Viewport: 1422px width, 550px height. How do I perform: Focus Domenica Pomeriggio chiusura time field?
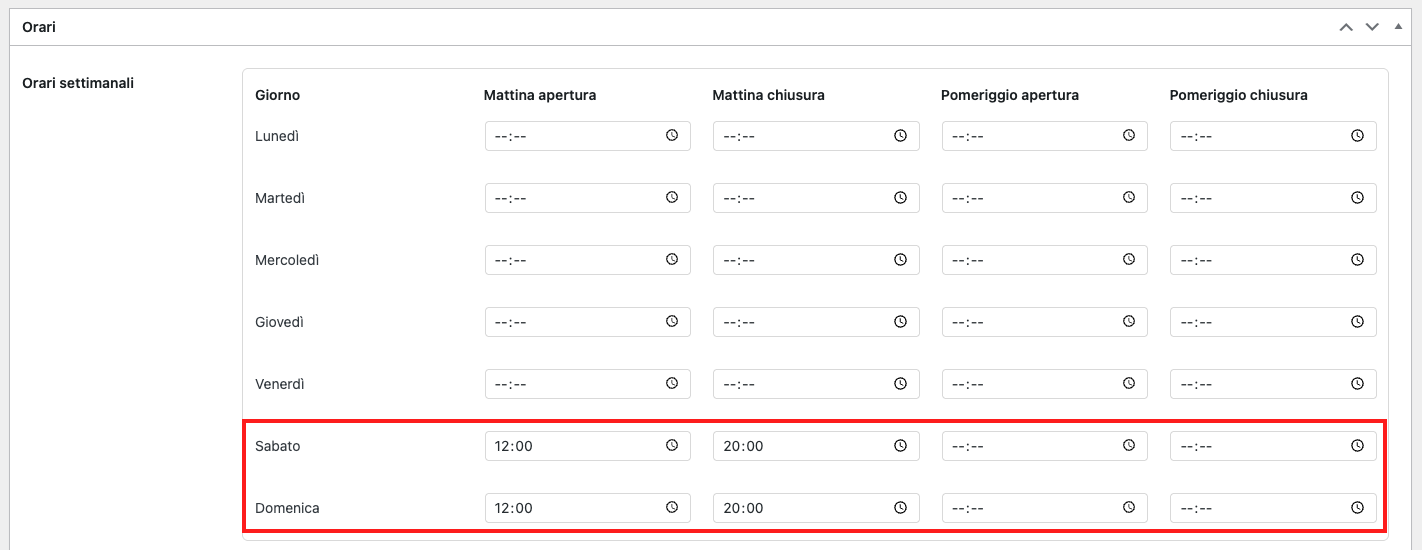(x=1273, y=508)
